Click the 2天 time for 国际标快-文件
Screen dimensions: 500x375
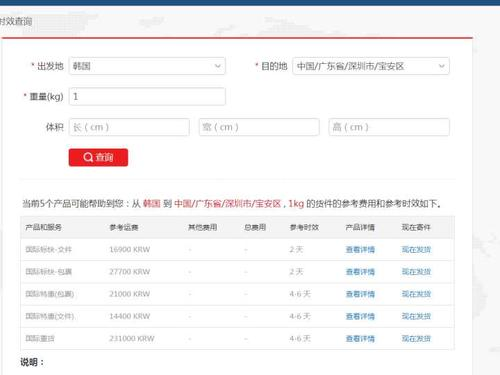pyautogui.click(x=296, y=250)
